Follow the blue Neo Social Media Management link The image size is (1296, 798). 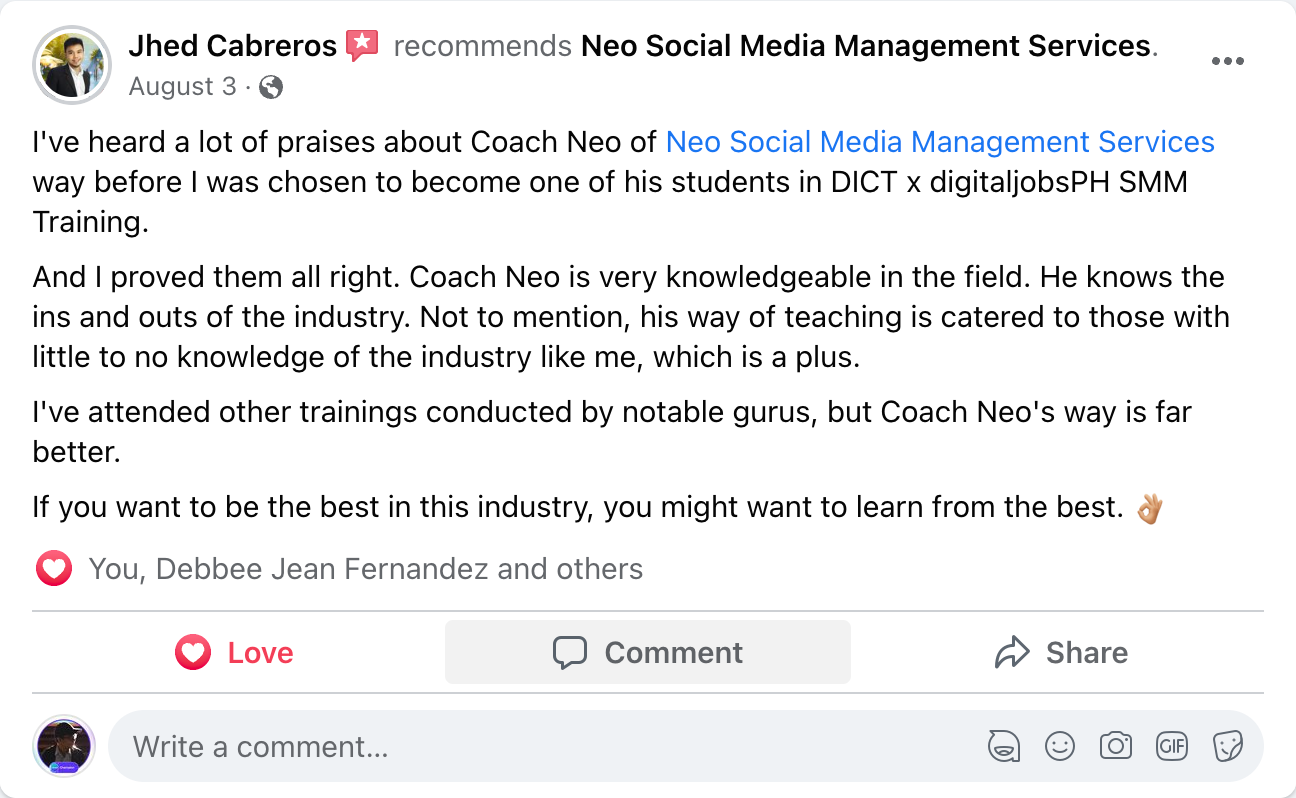[939, 142]
